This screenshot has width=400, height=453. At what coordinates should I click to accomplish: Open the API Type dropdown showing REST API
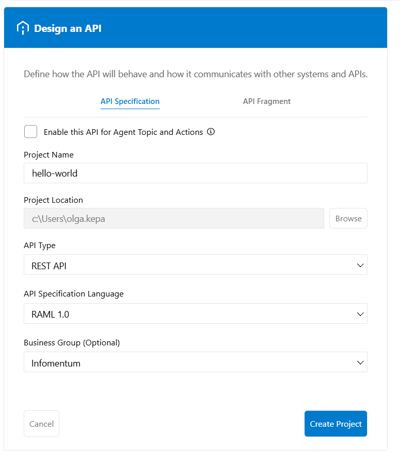tap(196, 265)
